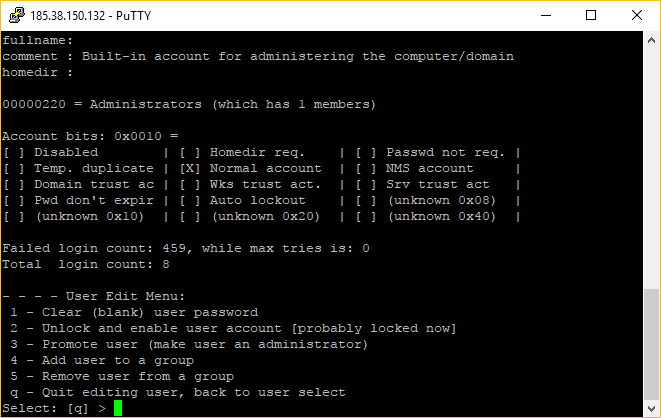Click the q Quit editing user line
The width and height of the screenshot is (661, 418).
pyautogui.click(x=178, y=392)
